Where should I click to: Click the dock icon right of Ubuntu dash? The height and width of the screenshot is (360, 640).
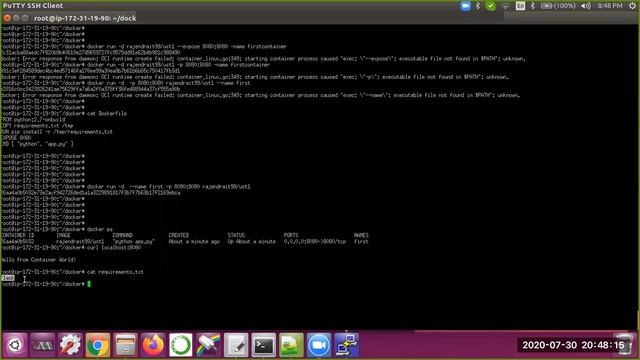tap(42, 345)
